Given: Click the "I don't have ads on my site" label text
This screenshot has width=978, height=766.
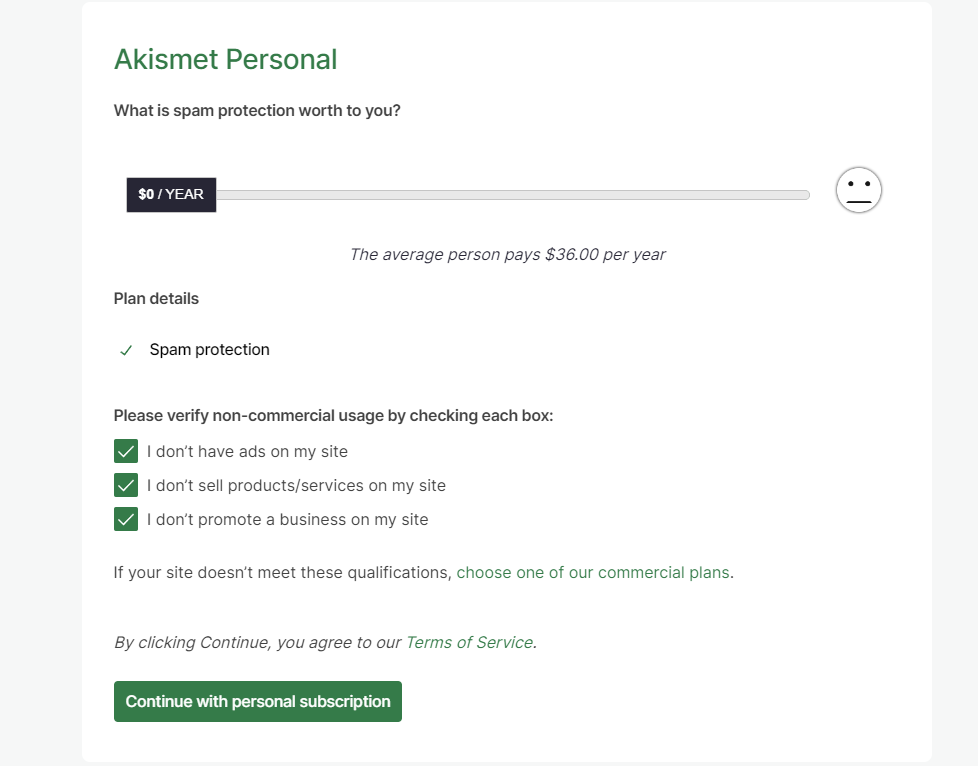Looking at the screenshot, I should pyautogui.click(x=247, y=451).
